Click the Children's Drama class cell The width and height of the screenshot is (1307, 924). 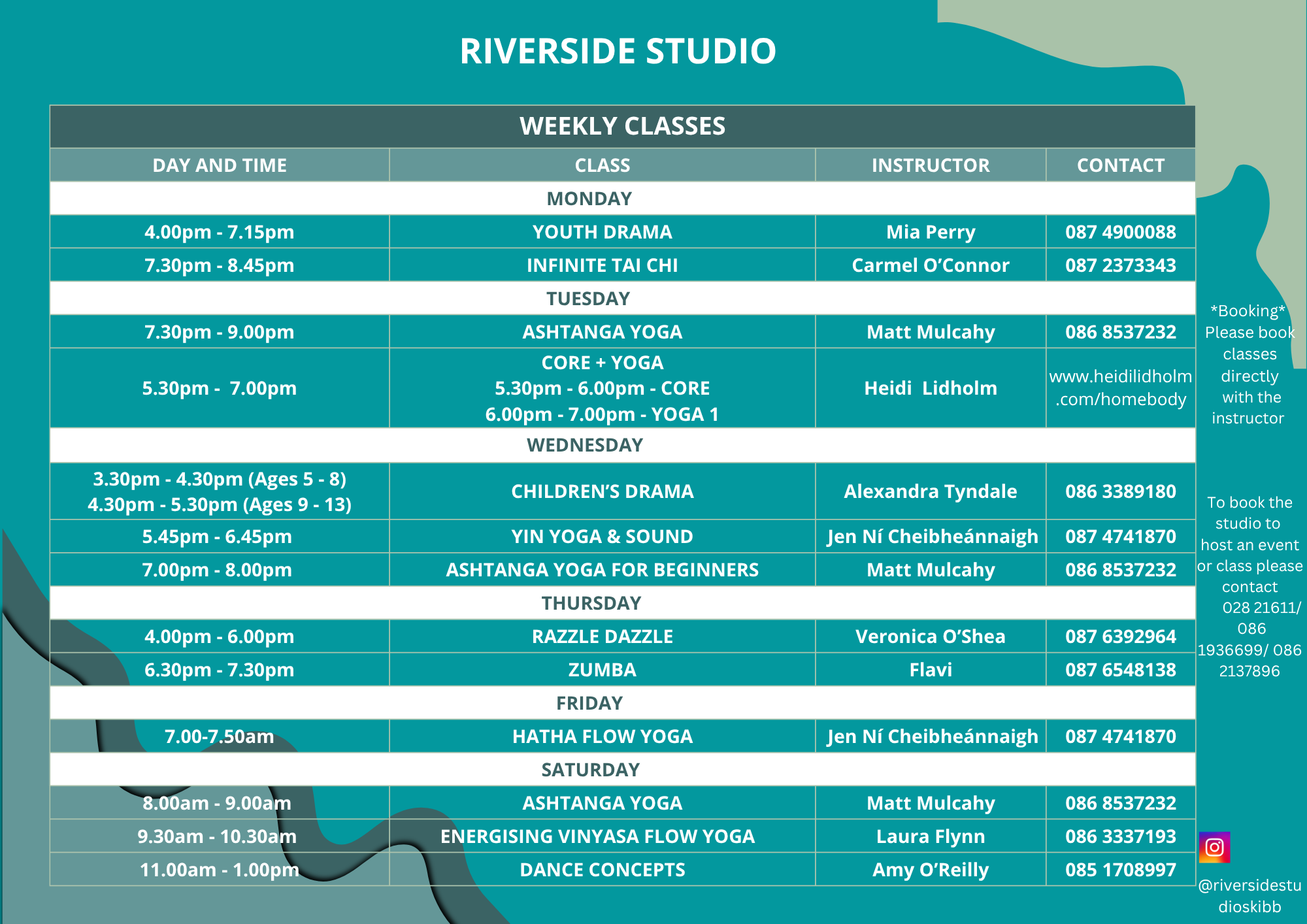tap(602, 491)
